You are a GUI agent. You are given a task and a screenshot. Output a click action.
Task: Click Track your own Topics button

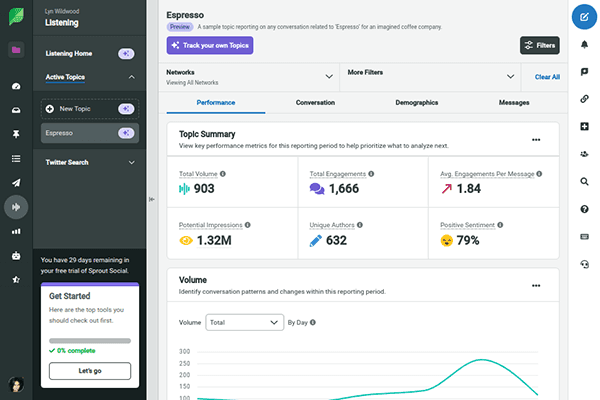[x=210, y=45]
